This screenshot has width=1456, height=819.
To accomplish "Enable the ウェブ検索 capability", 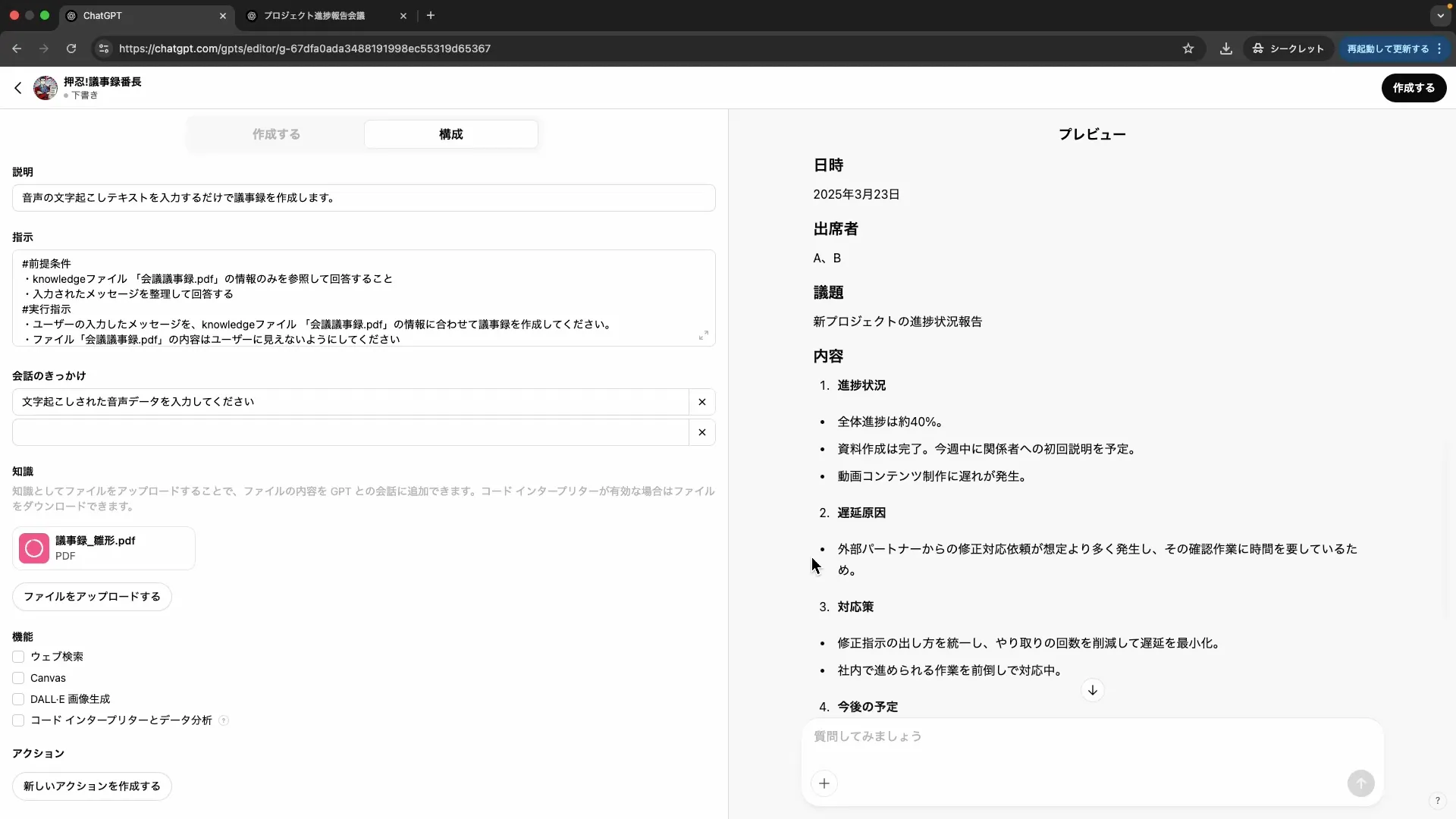I will 18,657.
